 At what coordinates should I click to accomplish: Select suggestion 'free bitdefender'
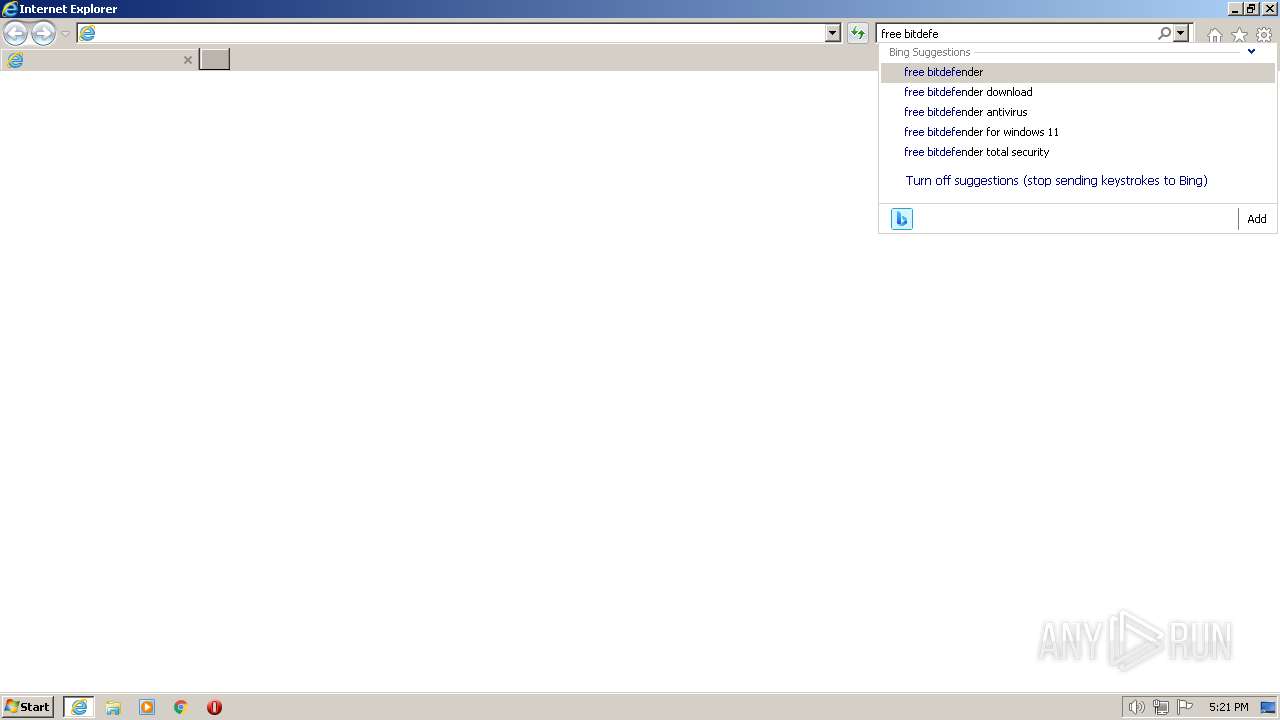tap(1078, 72)
